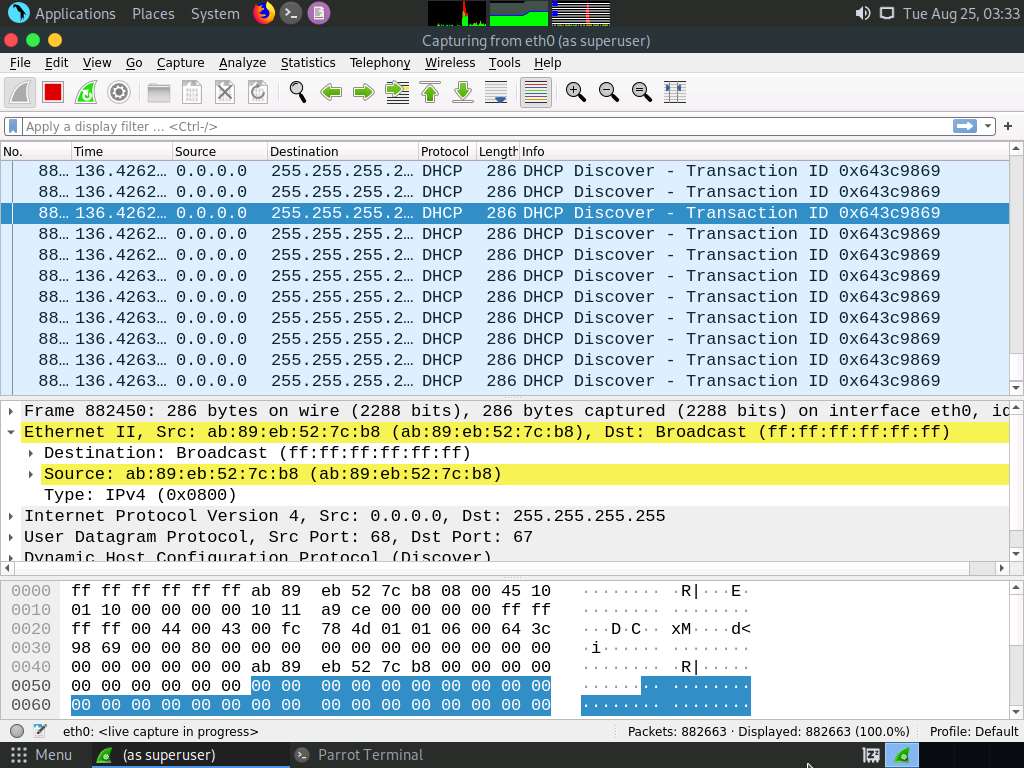
Task: Select Type: IPv4 (0x0800) detail line
Action: 140,495
